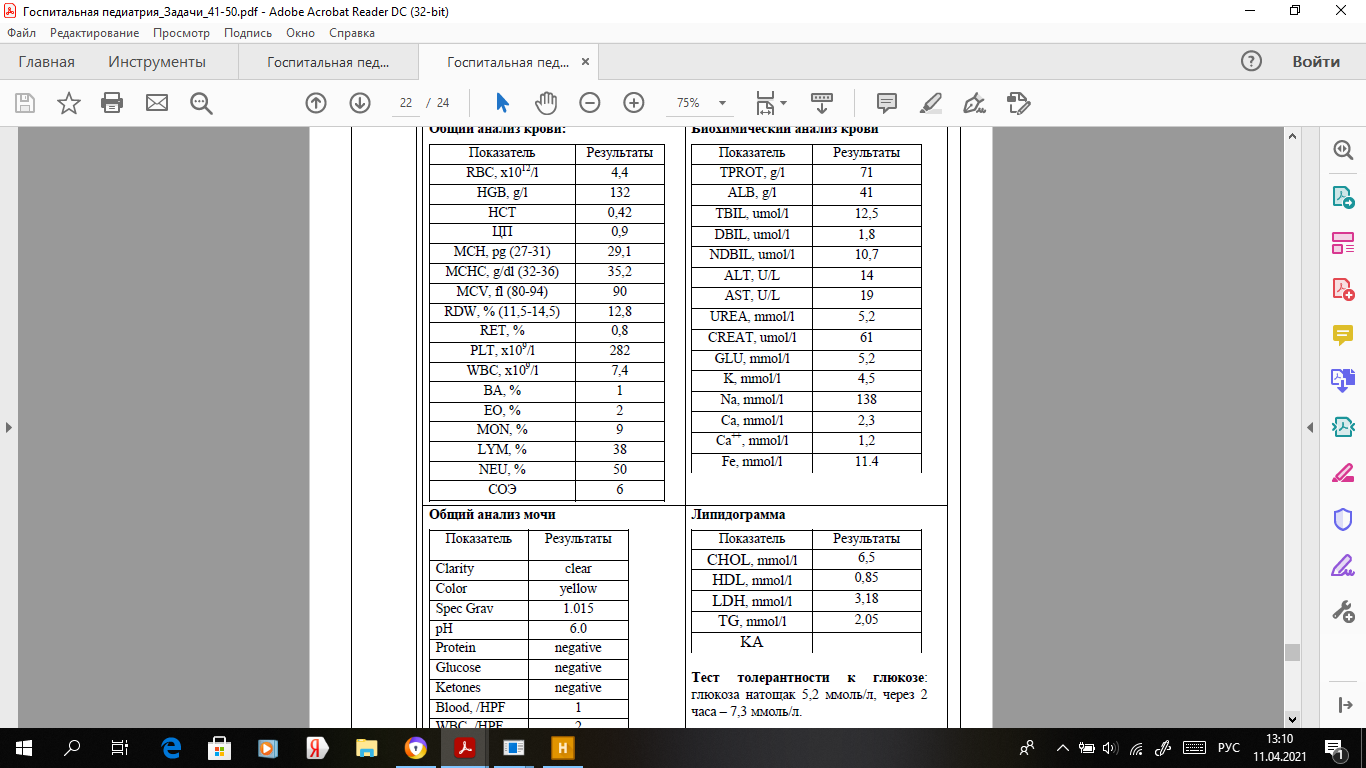Open Microsoft Edge from taskbar
This screenshot has width=1366, height=768.
click(170, 747)
